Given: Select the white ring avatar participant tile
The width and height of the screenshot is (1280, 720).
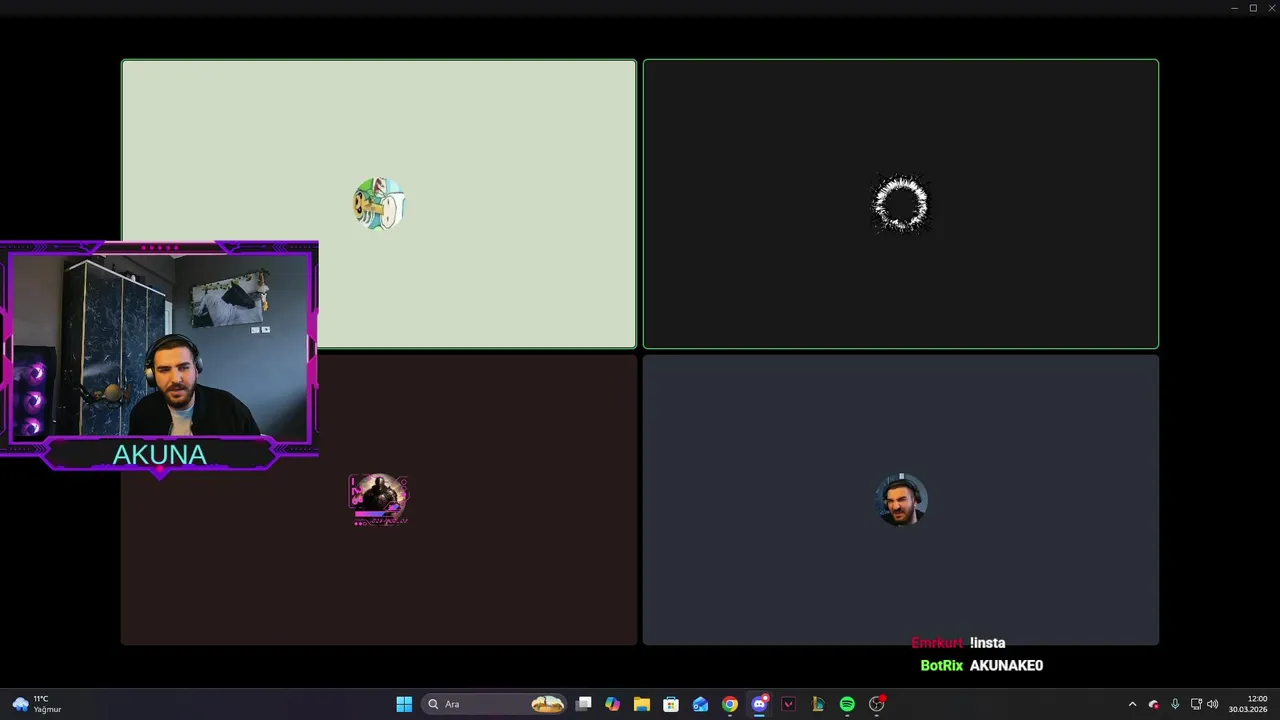Looking at the screenshot, I should [901, 204].
